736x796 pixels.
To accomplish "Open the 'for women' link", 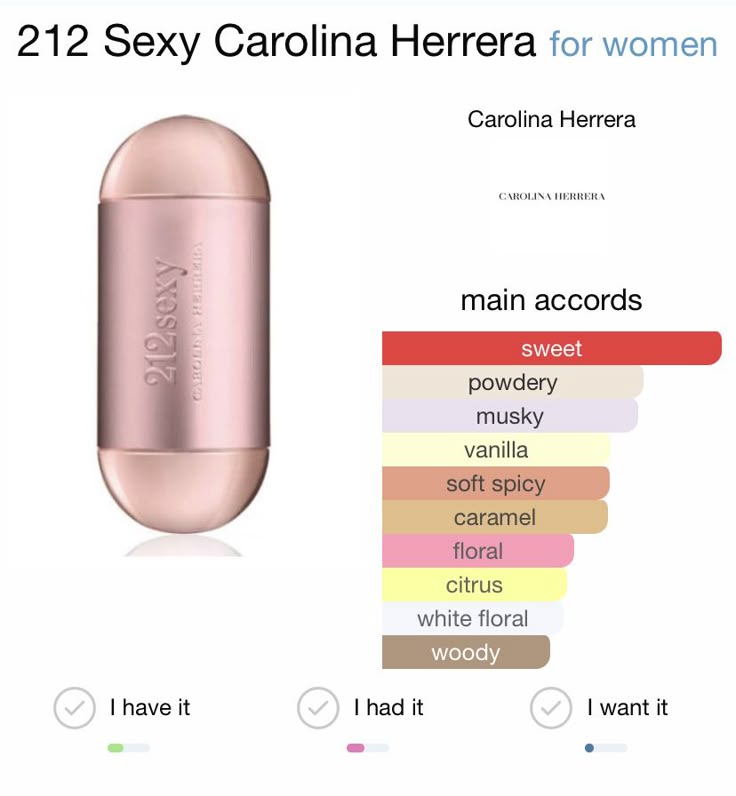I will click(x=633, y=44).
